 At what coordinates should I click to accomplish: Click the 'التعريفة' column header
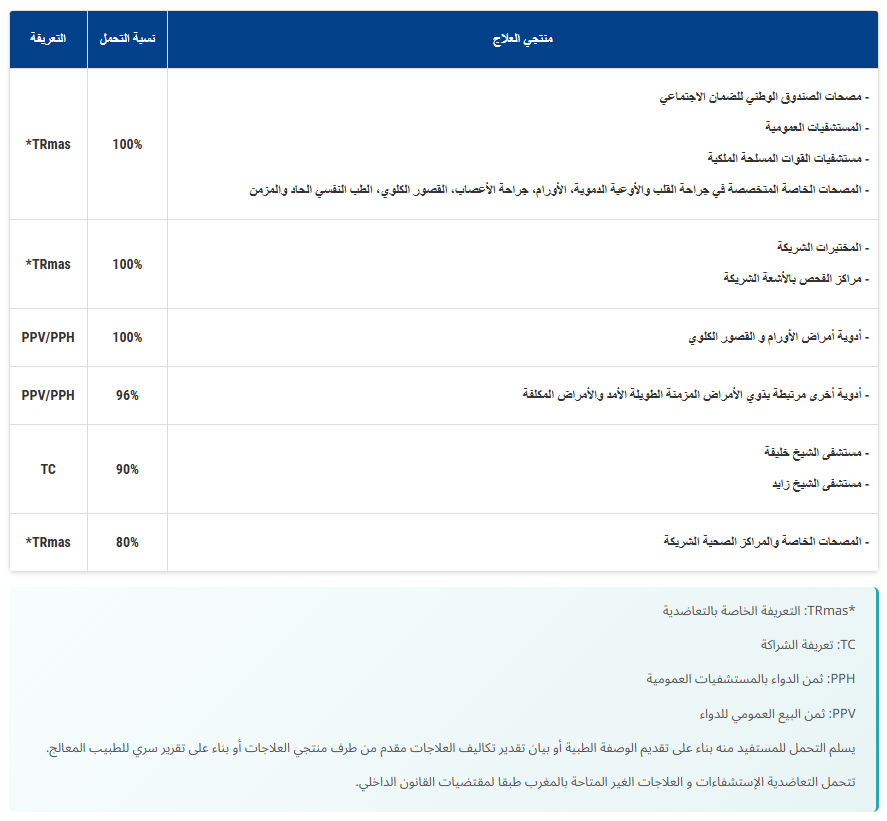tap(48, 39)
